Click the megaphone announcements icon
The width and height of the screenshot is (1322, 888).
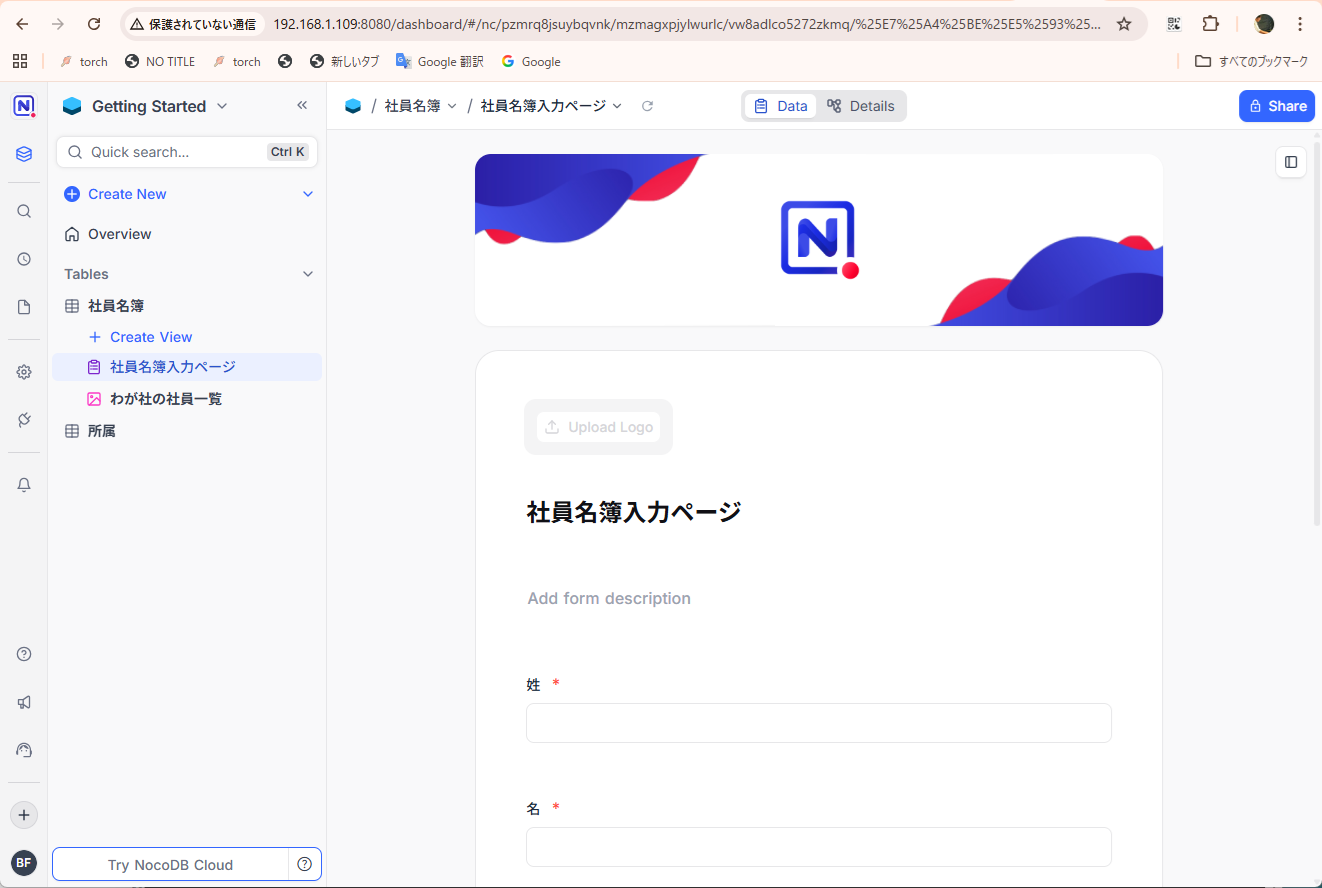tap(24, 702)
